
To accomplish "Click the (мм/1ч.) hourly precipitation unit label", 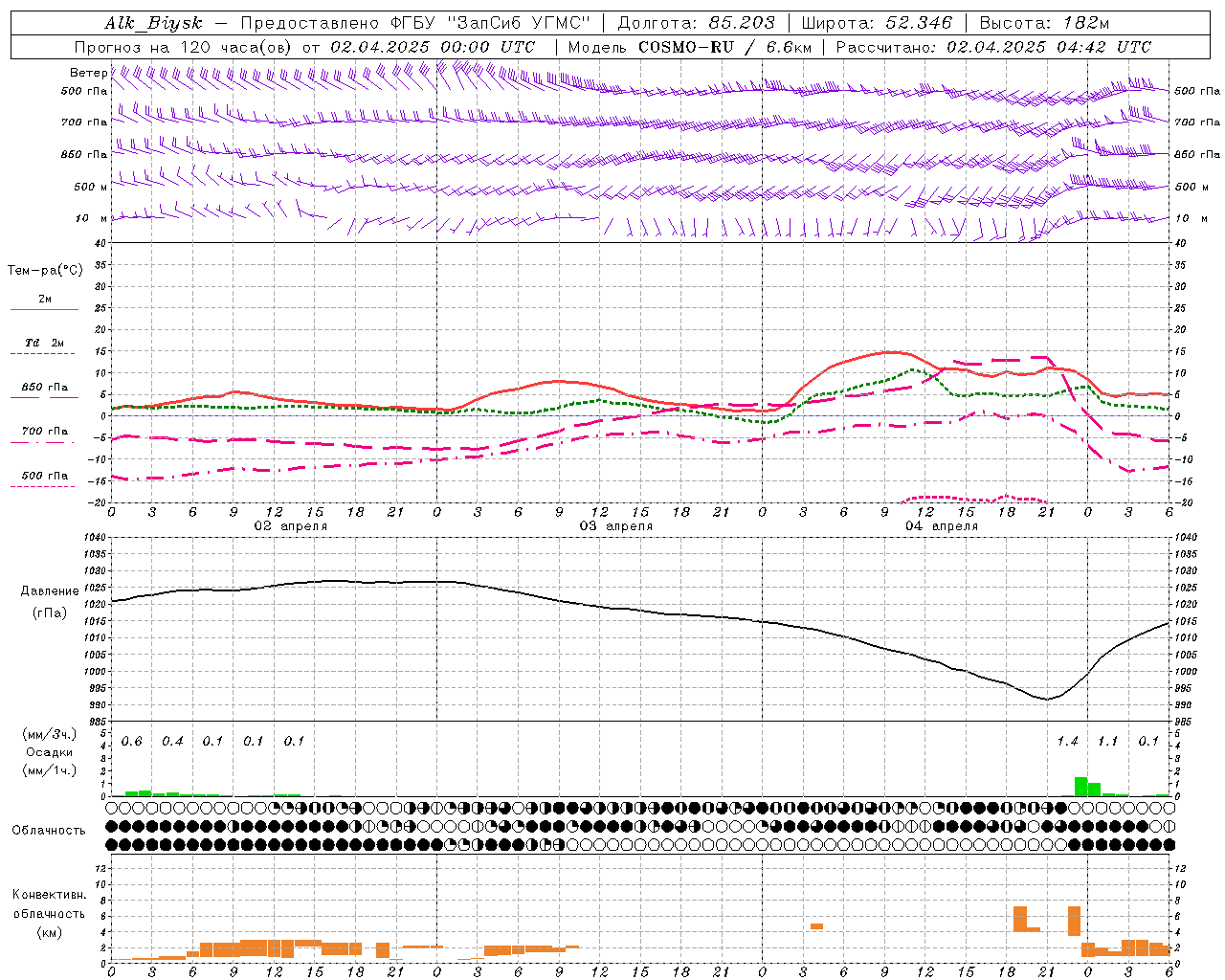I will (x=49, y=770).
